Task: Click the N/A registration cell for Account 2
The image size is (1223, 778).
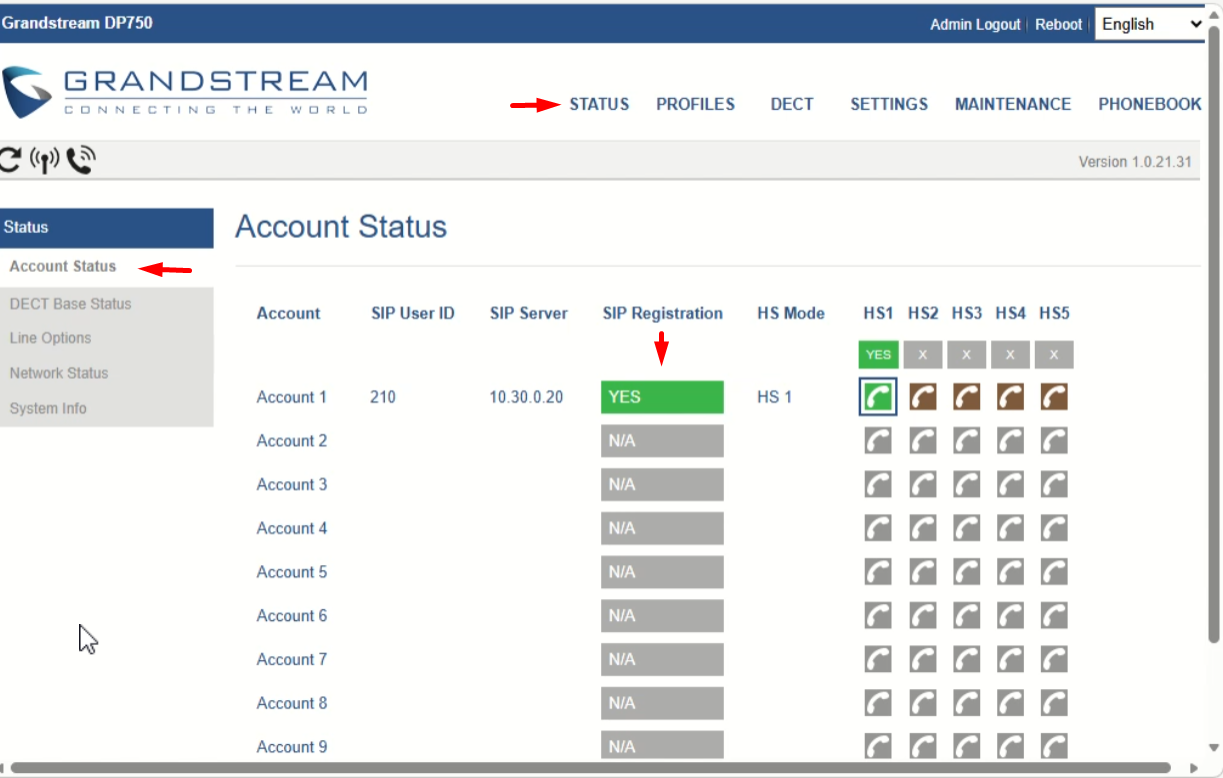Action: (x=662, y=441)
